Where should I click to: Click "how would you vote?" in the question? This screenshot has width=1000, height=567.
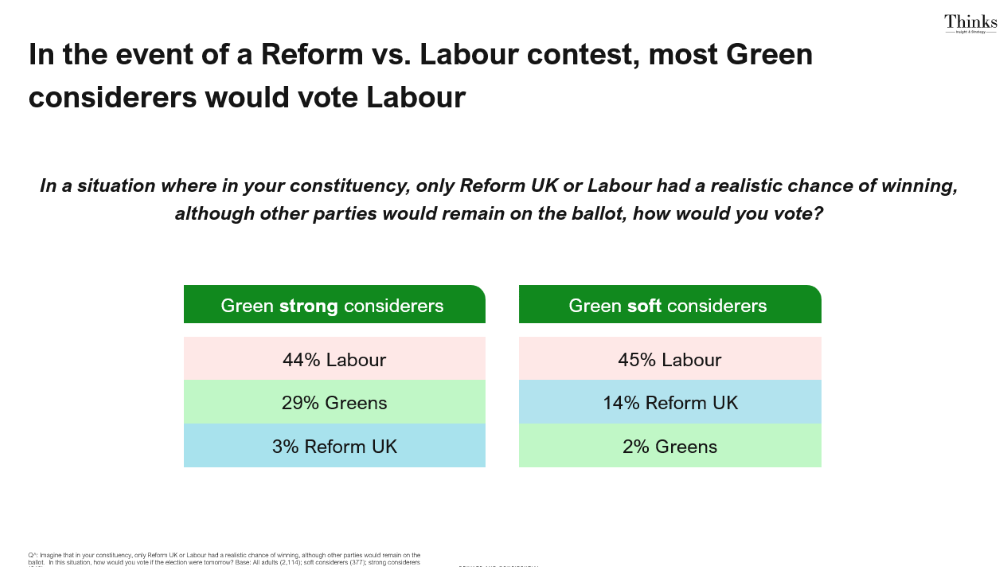(730, 213)
